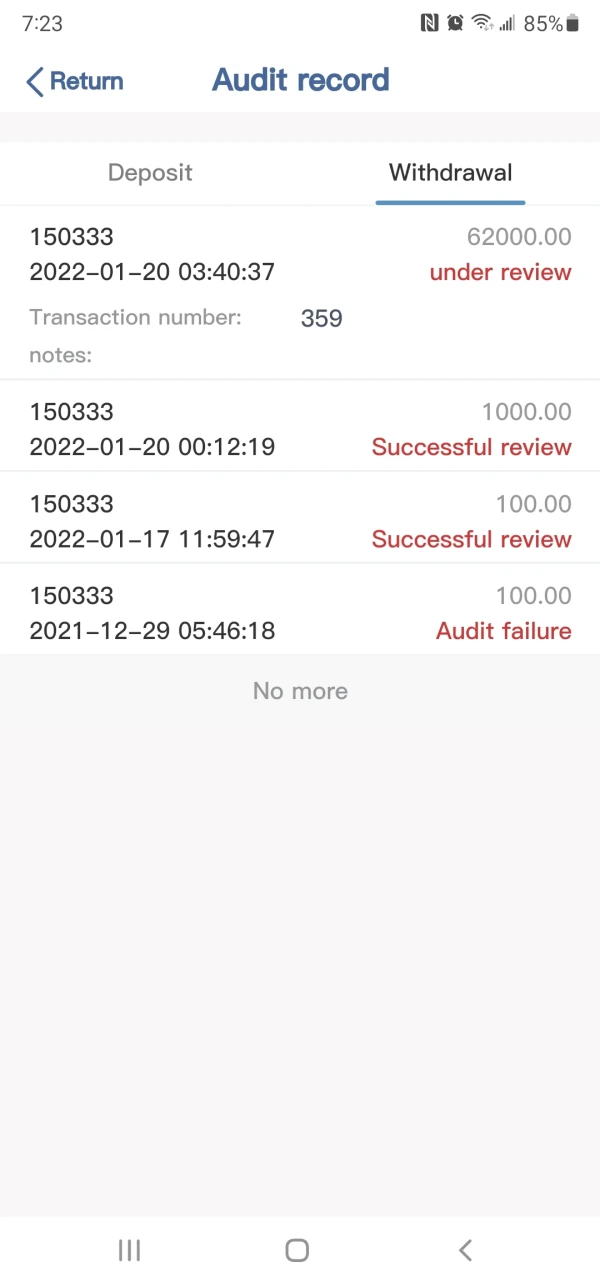
Task: Tap the alarm clock status icon
Action: coord(455,23)
